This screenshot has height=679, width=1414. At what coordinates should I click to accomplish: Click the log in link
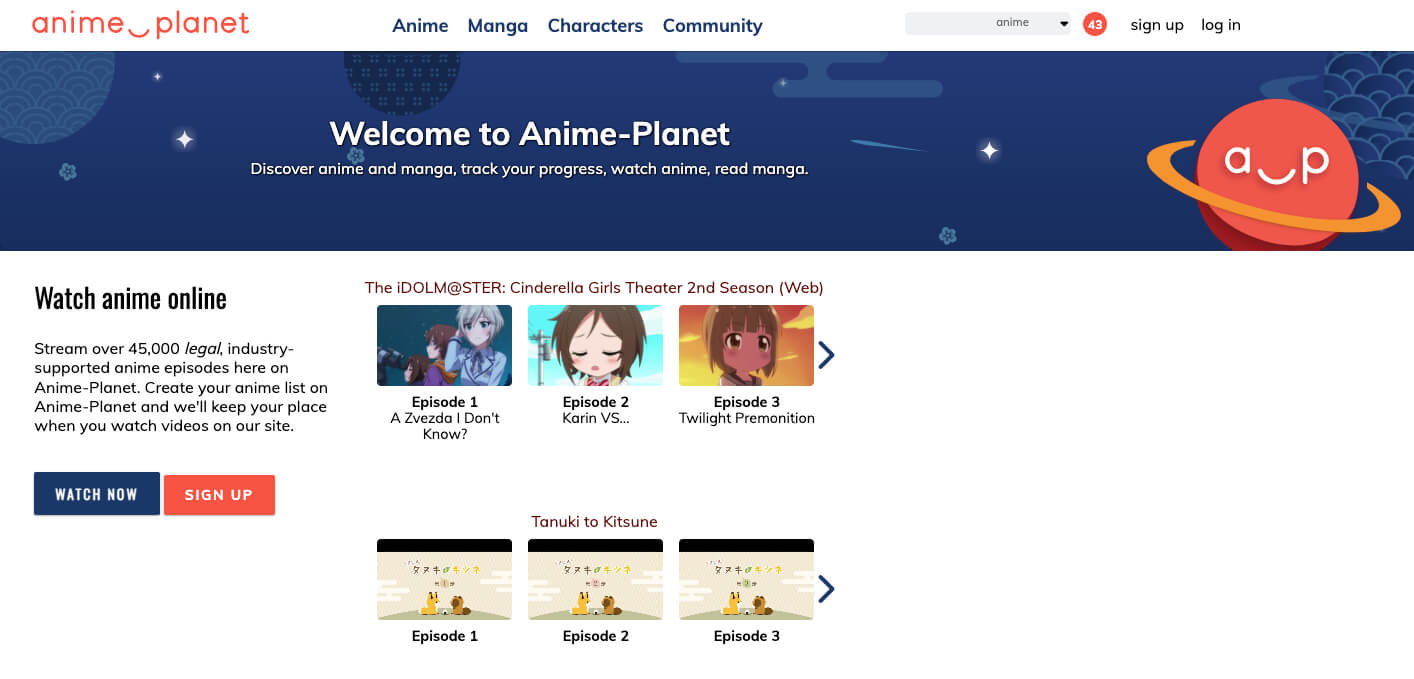[x=1220, y=25]
